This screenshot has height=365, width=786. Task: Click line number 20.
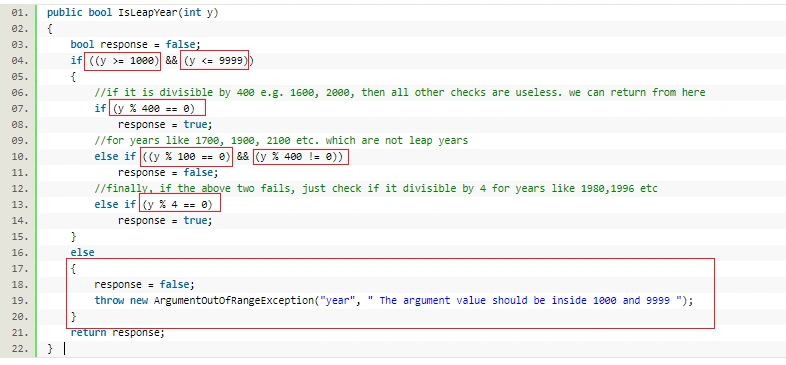tap(20, 317)
